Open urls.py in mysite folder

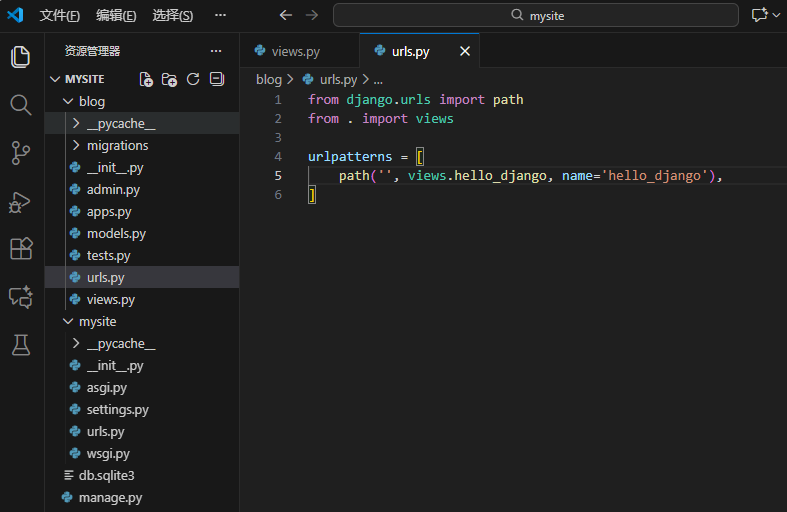pos(142,432)
